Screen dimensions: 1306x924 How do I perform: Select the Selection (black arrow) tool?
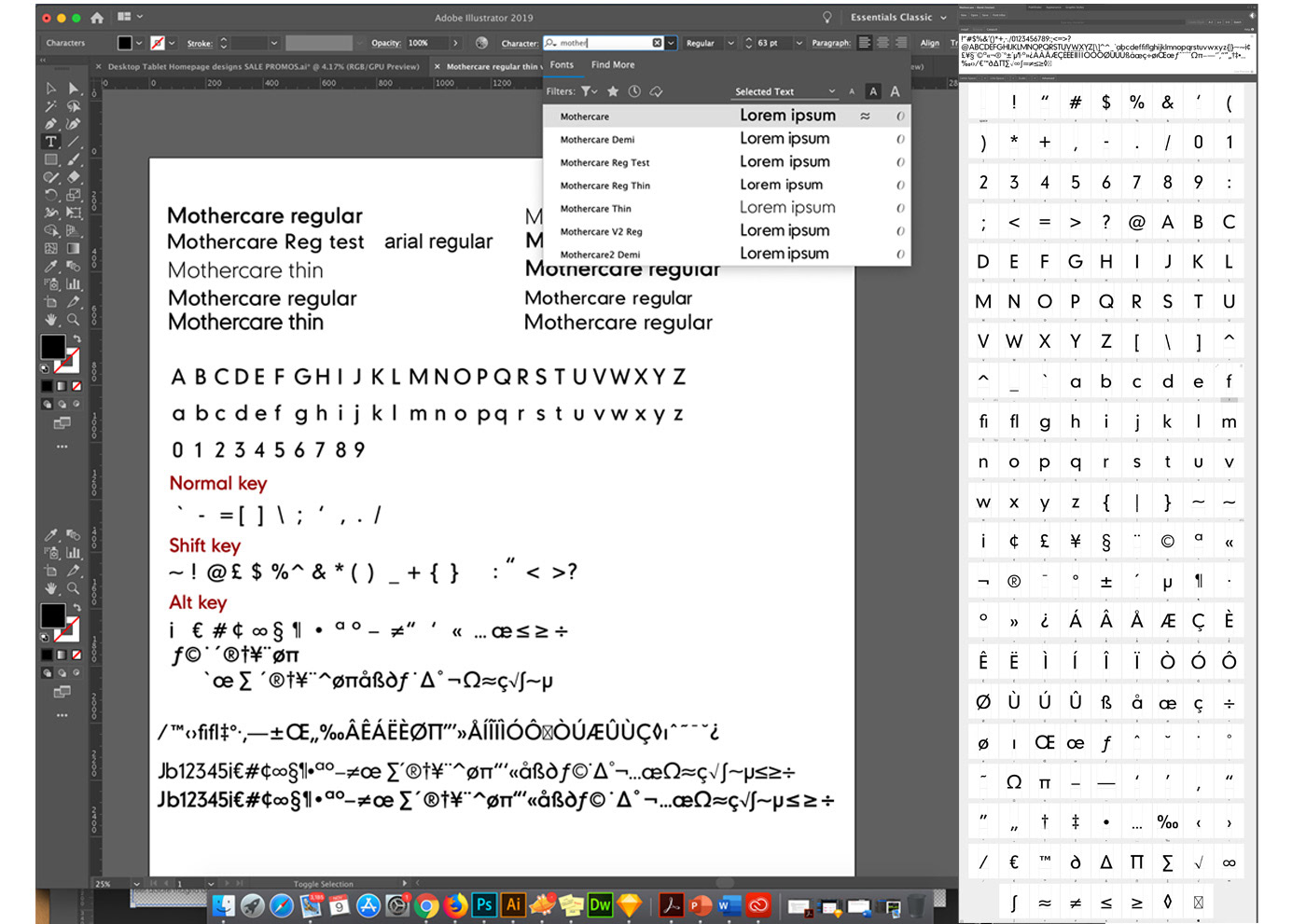tap(51, 89)
